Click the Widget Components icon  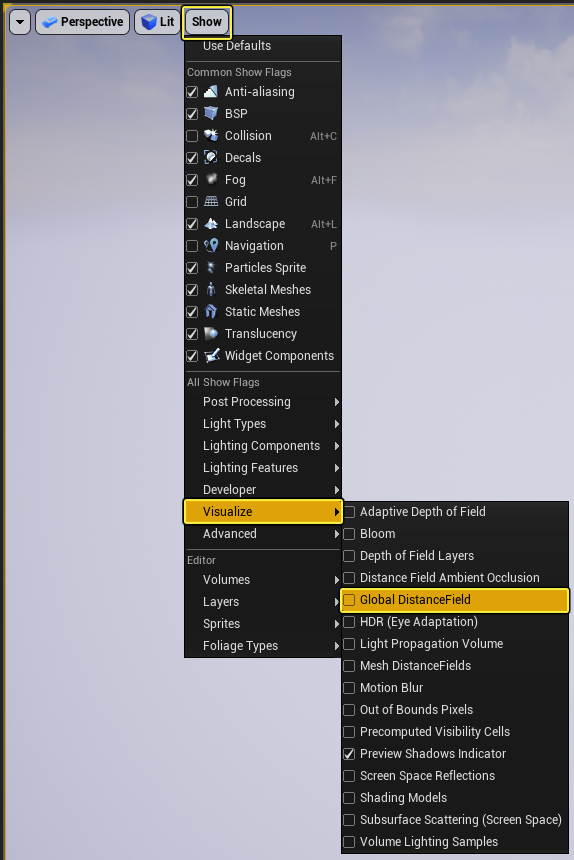point(212,355)
